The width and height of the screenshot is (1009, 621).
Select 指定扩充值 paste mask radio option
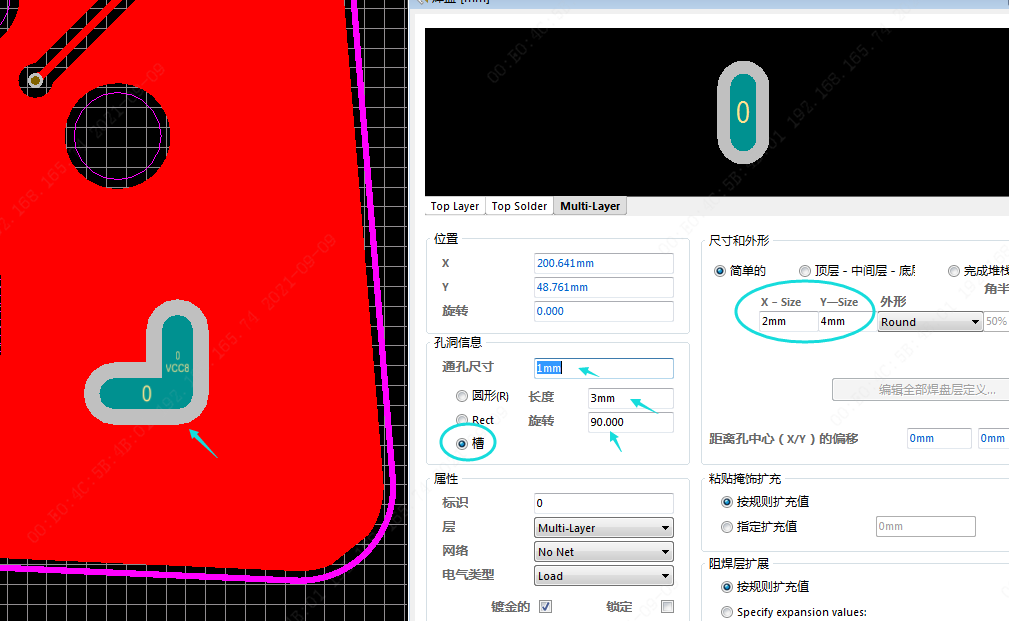727,527
